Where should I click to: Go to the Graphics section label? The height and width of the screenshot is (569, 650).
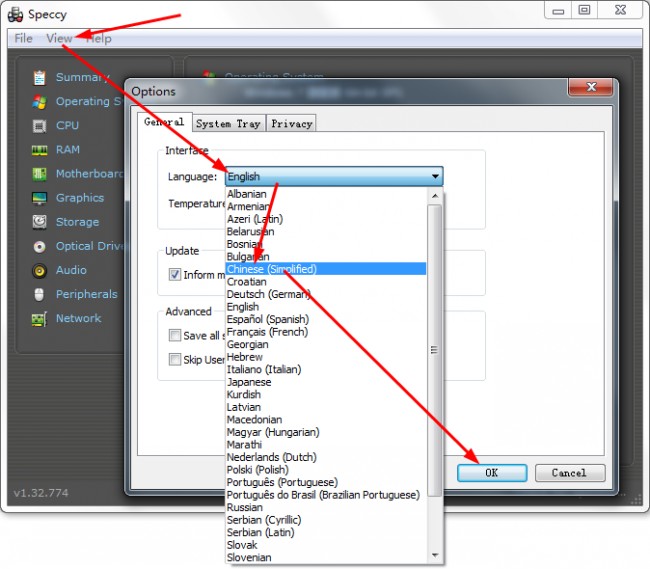[80, 198]
